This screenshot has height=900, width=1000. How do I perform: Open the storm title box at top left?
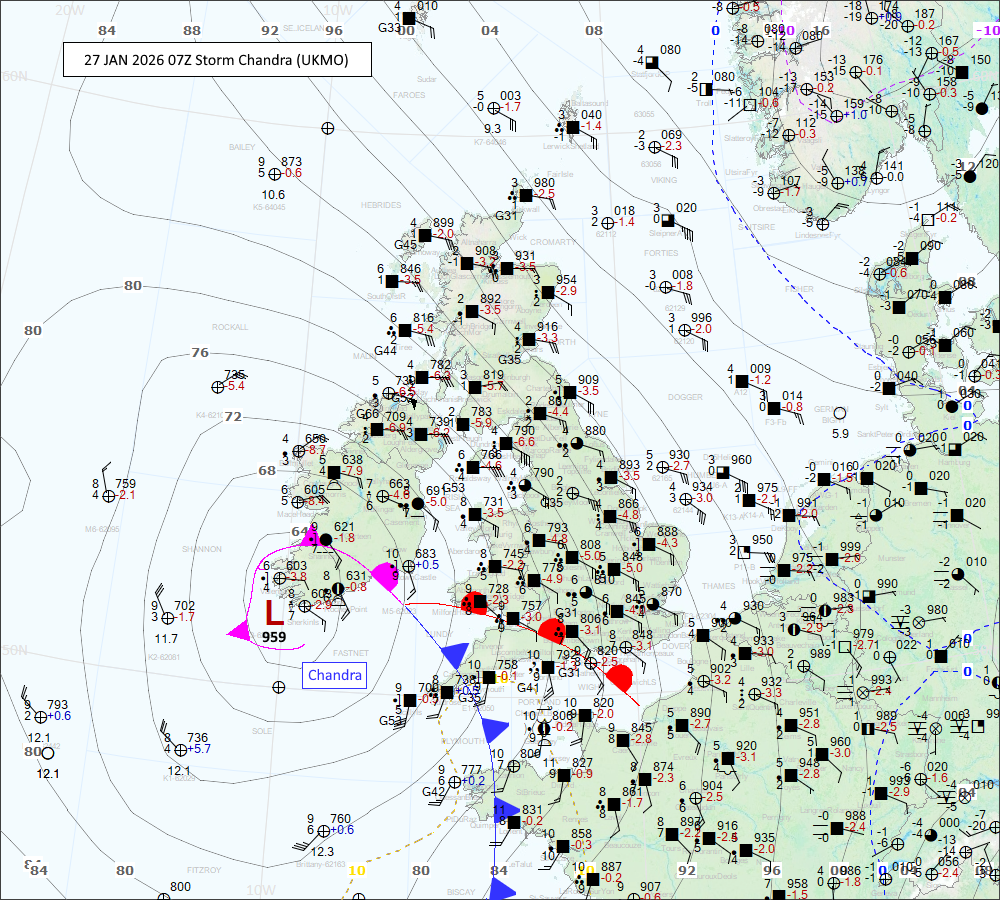pyautogui.click(x=217, y=60)
